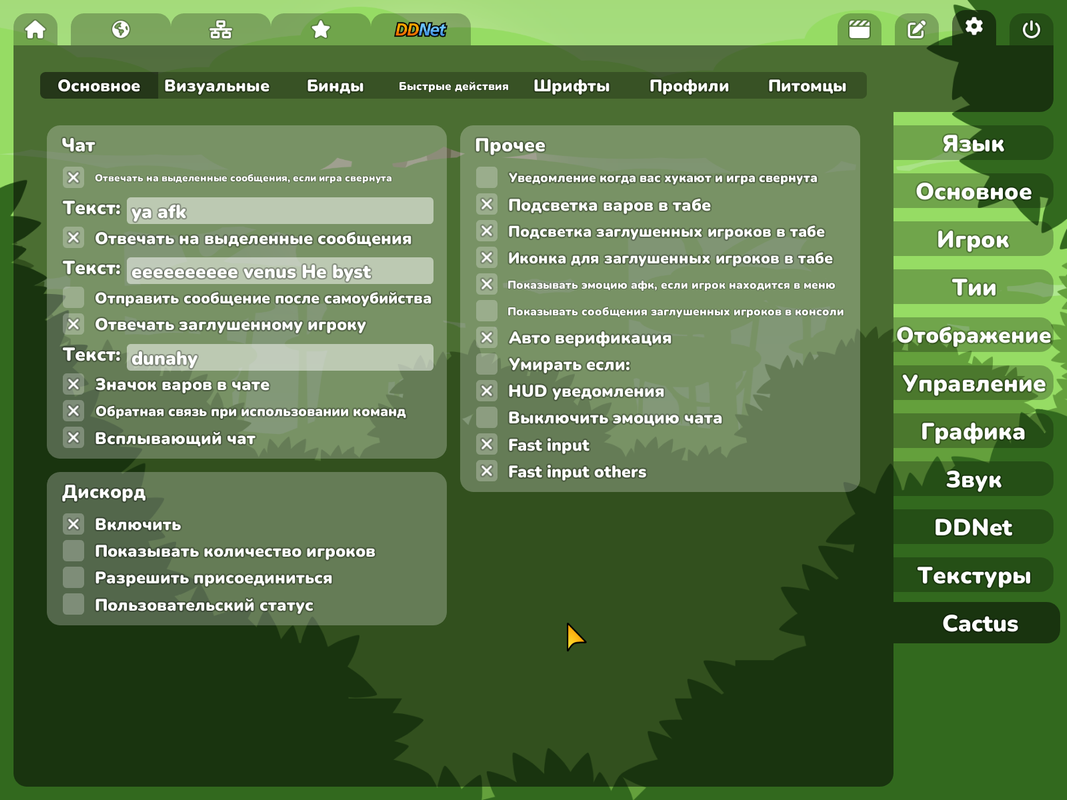Open the demos clapperboard icon

click(859, 30)
